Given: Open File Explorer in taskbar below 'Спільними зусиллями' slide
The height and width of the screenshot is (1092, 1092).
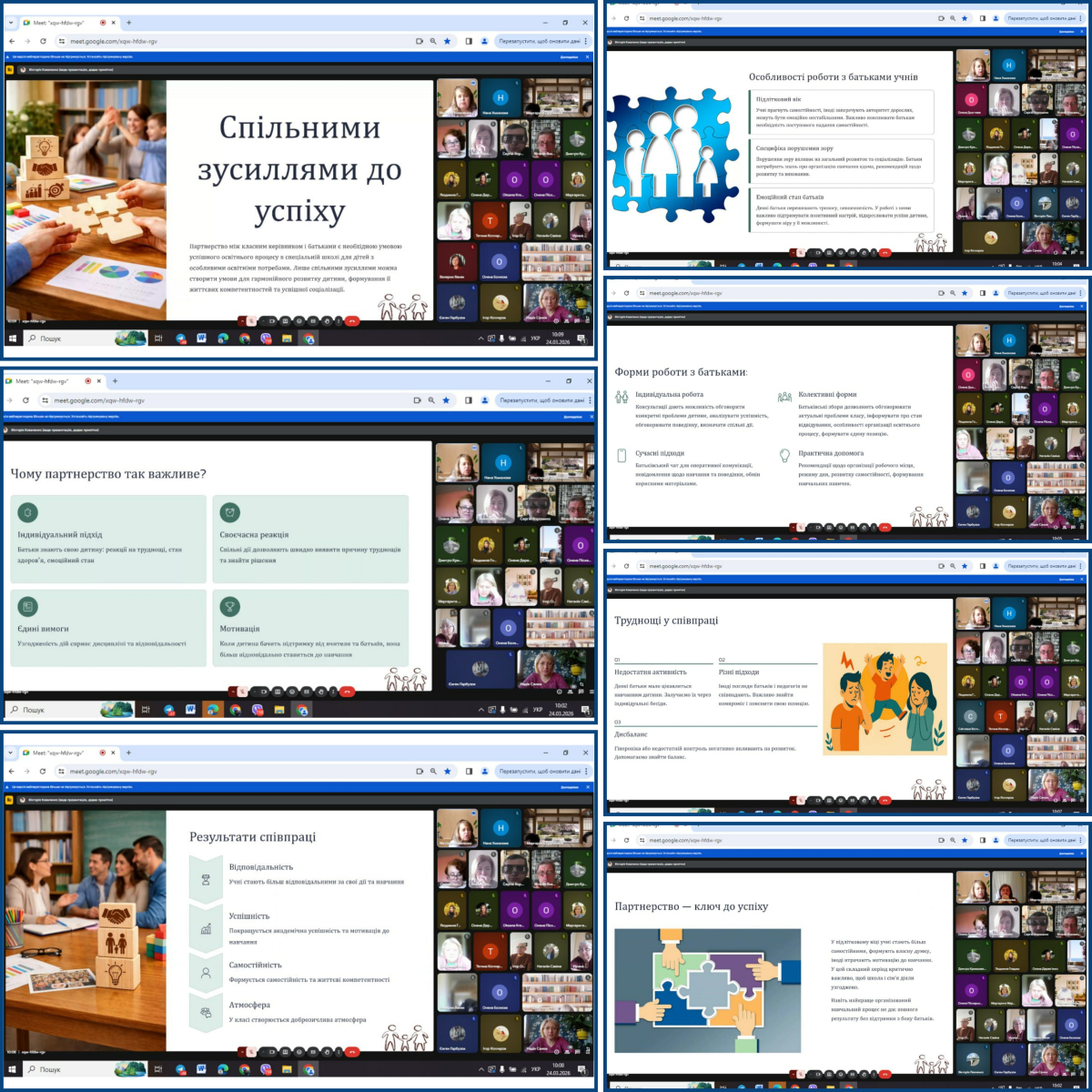Looking at the screenshot, I should (287, 339).
